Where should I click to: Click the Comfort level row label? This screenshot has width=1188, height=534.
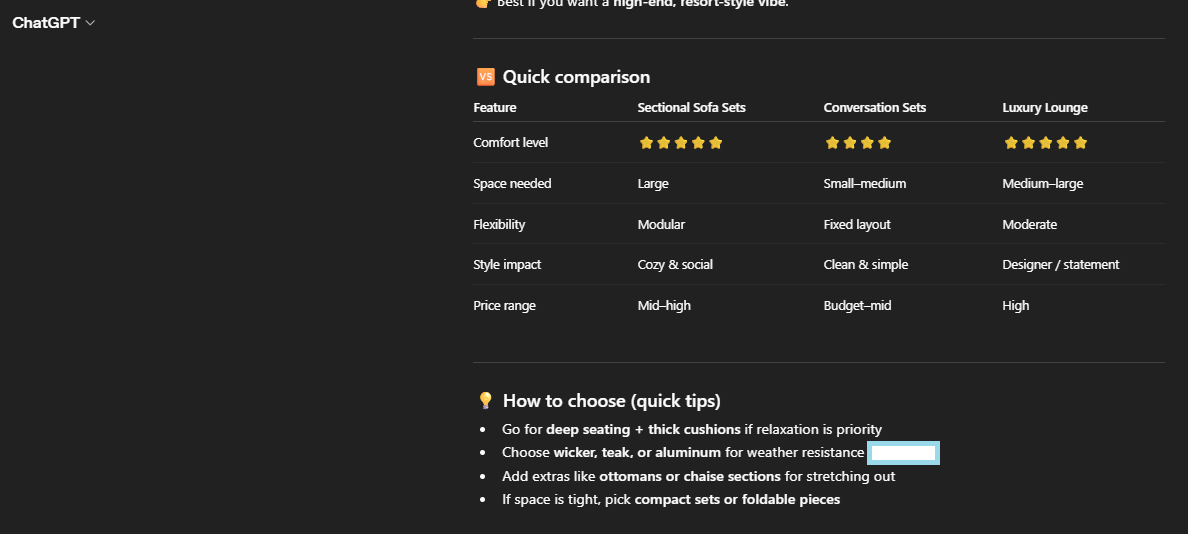(x=510, y=143)
